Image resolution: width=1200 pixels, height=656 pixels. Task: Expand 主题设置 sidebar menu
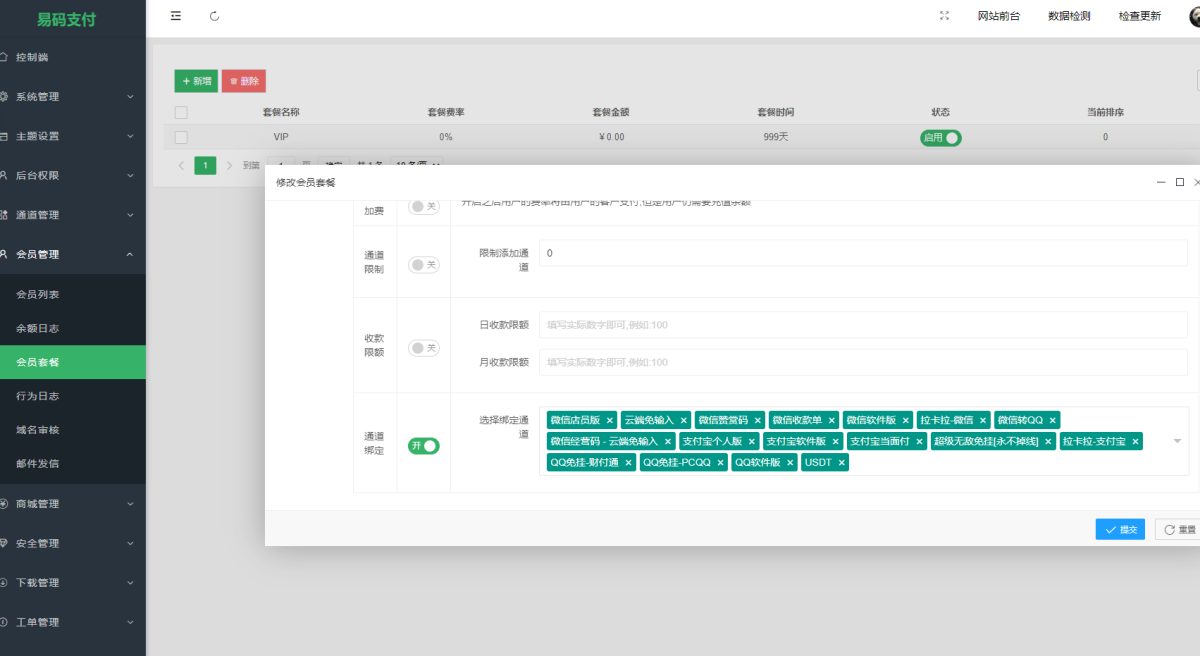pyautogui.click(x=72, y=136)
